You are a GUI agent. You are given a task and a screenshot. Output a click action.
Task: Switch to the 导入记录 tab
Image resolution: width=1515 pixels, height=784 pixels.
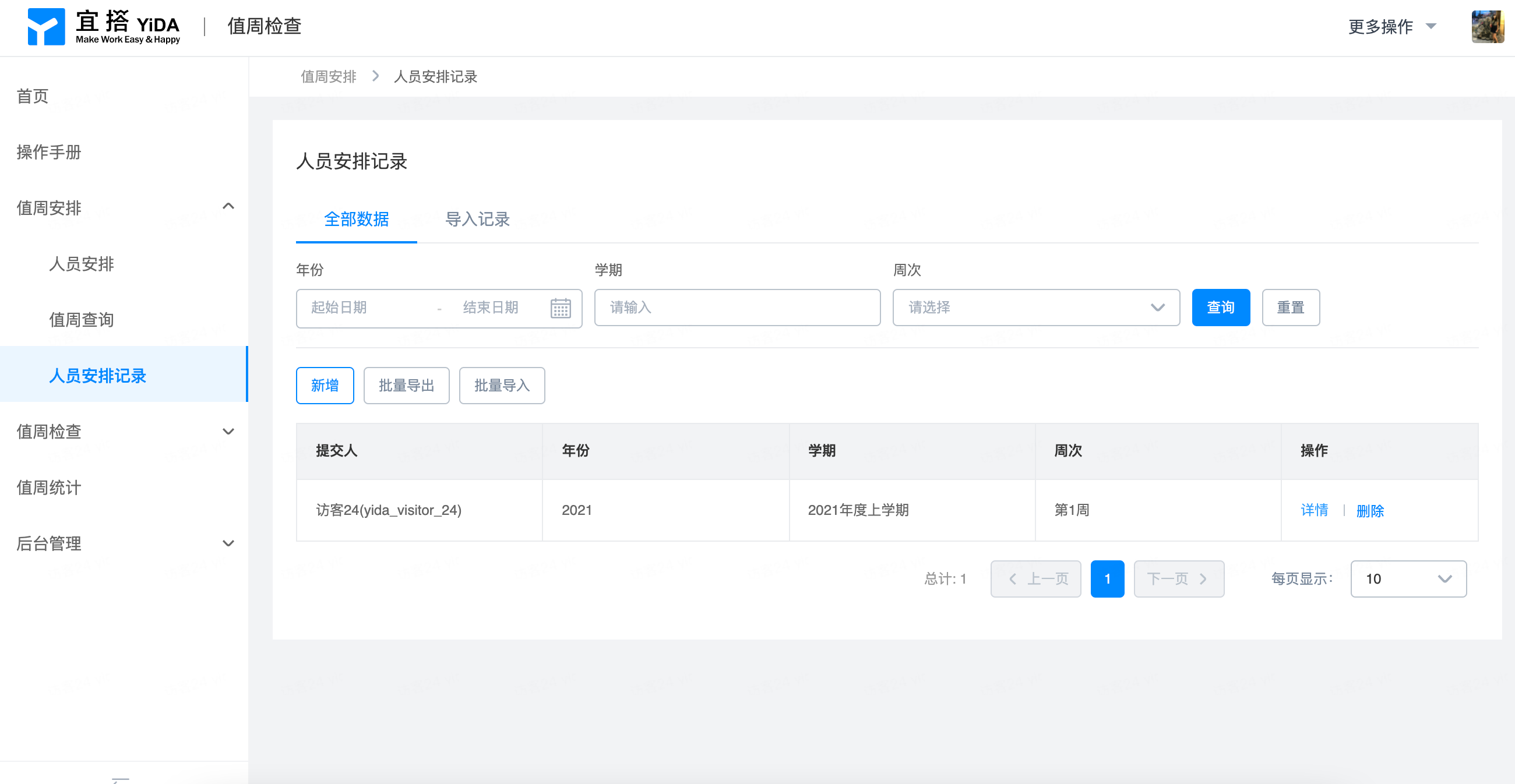tap(477, 219)
